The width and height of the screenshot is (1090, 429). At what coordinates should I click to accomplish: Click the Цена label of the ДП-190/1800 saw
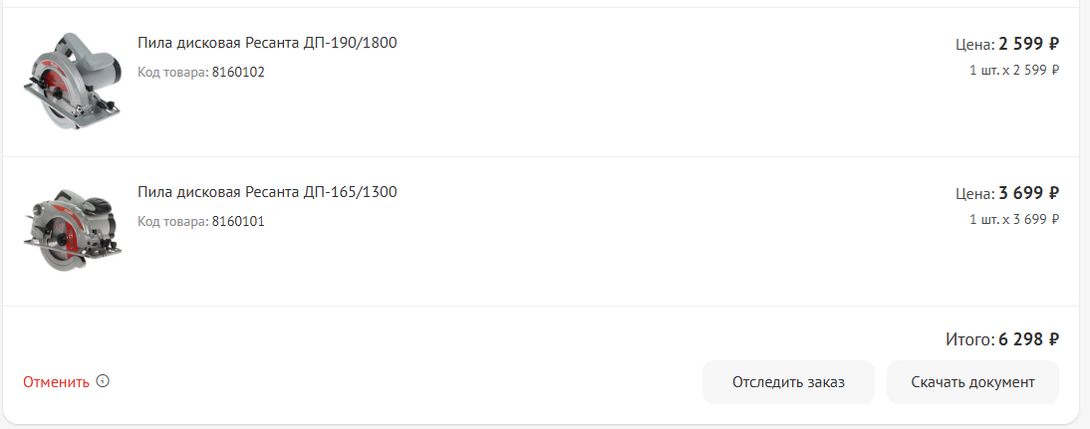point(974,45)
